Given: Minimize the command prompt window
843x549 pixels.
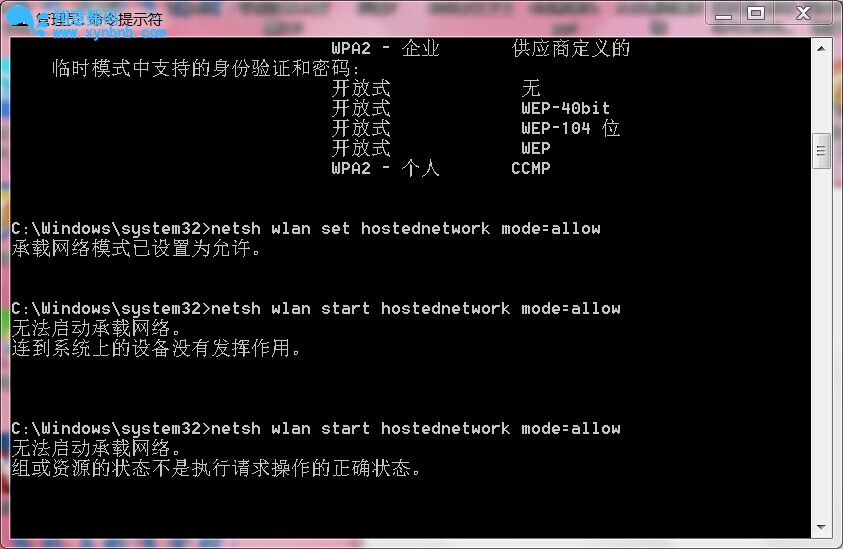Looking at the screenshot, I should coord(724,13).
